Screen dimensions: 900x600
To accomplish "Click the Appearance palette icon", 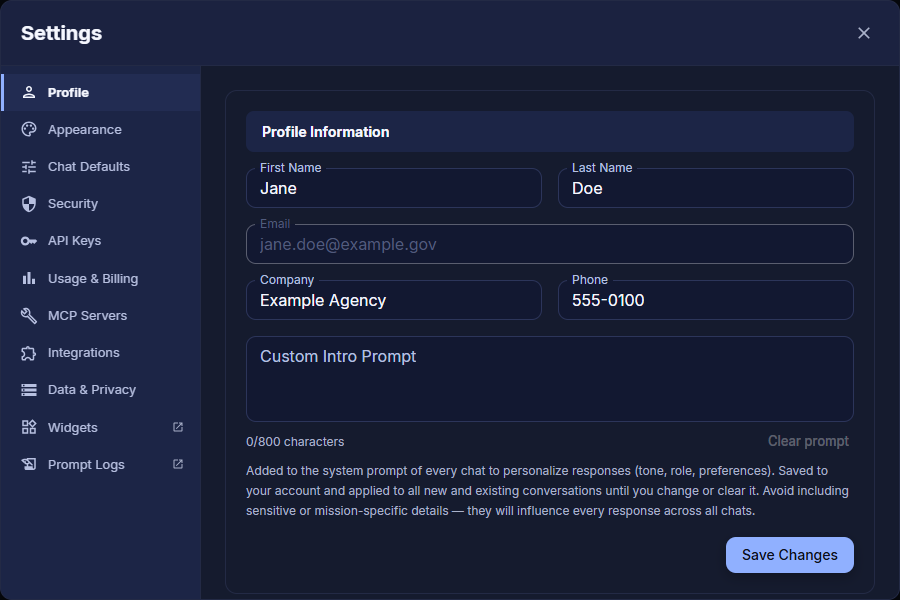I will click(29, 129).
